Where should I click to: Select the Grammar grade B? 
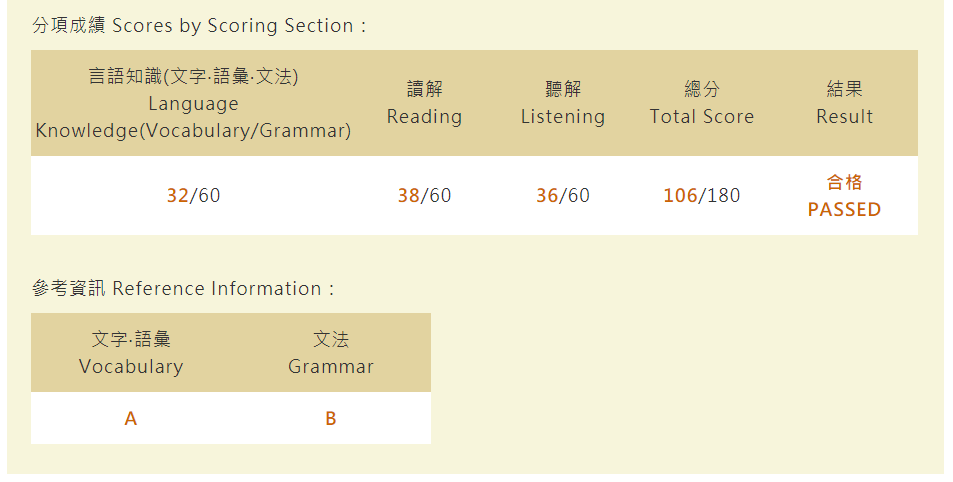tap(331, 419)
